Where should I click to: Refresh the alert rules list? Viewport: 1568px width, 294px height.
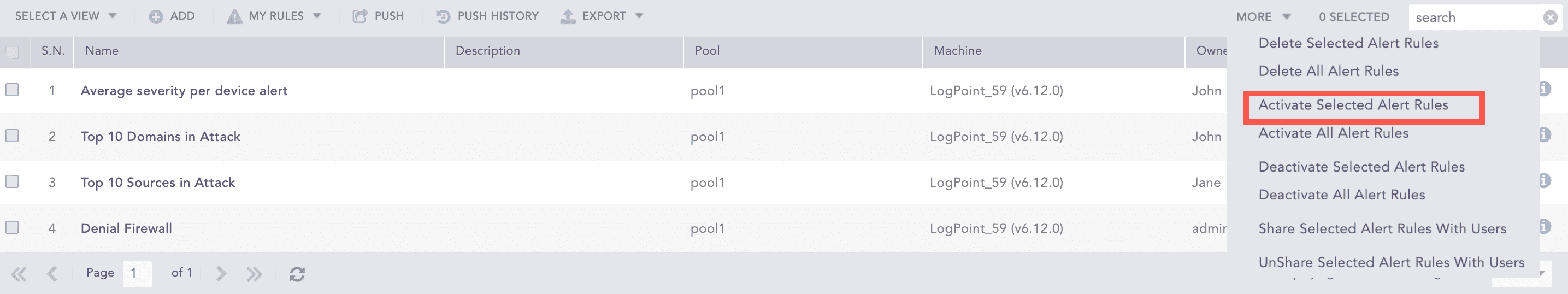[x=297, y=274]
